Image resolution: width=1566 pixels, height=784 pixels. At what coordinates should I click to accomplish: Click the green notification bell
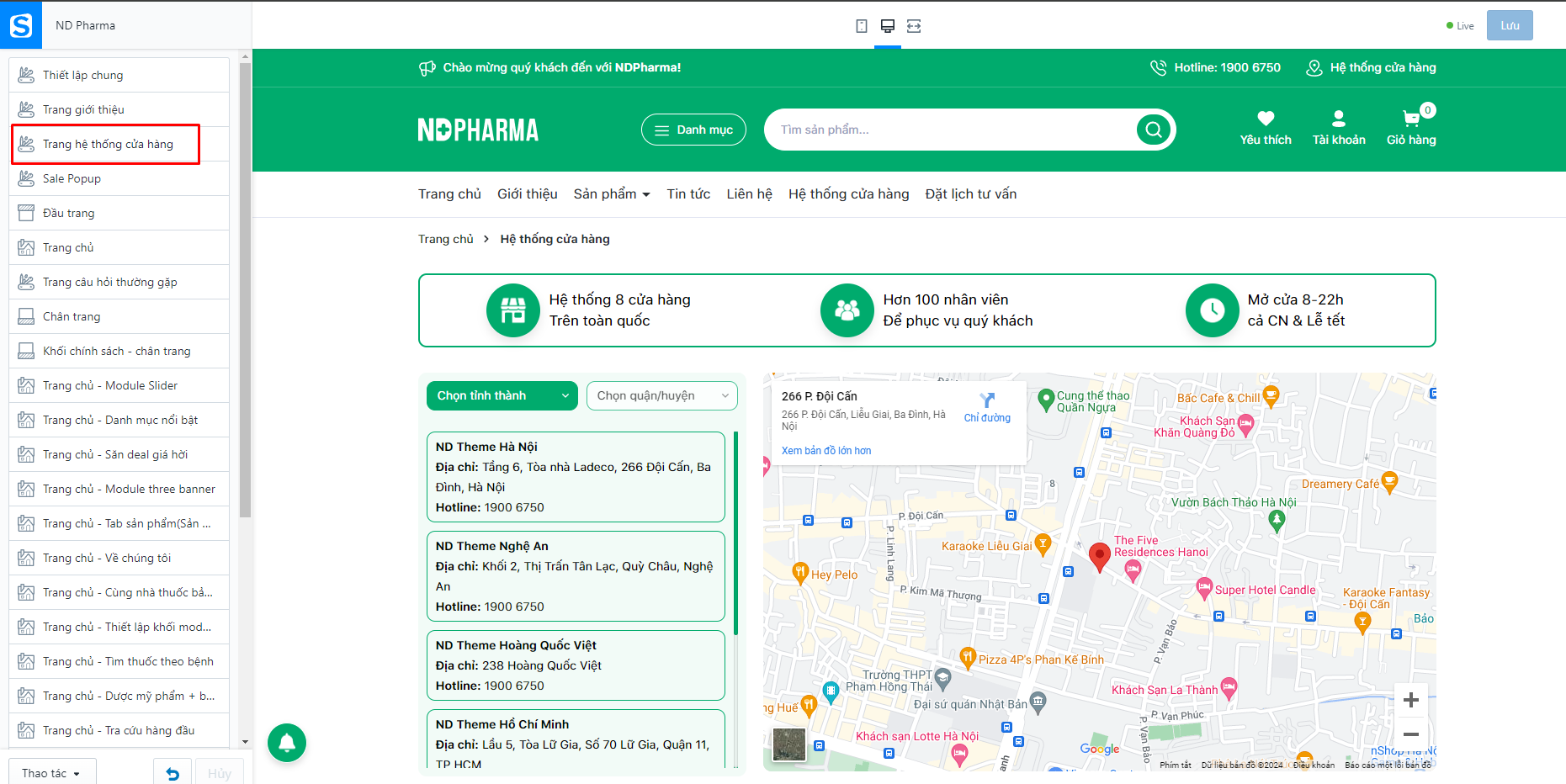click(287, 743)
